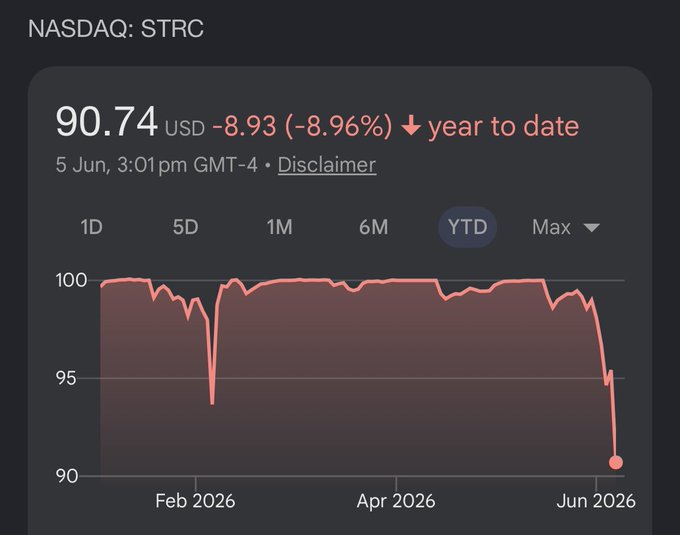
Task: Click the -8.93 (-8.96%) change text
Action: (302, 126)
